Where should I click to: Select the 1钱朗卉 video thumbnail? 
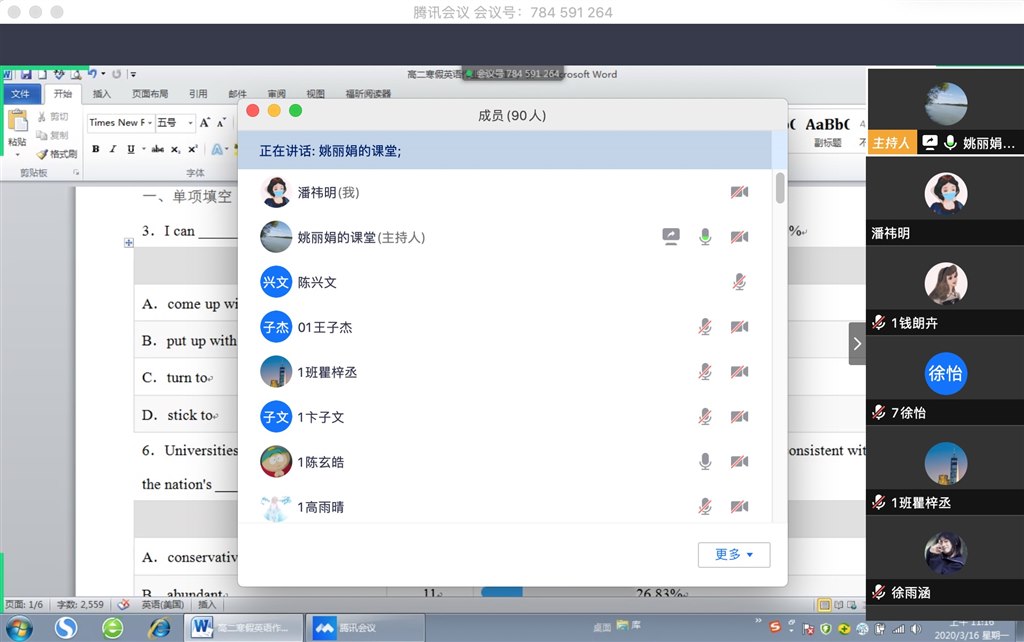point(945,291)
